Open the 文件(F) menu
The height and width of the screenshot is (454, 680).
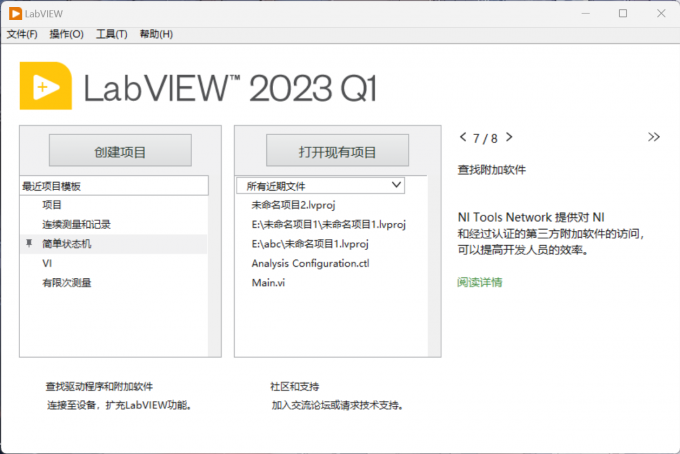(22, 34)
